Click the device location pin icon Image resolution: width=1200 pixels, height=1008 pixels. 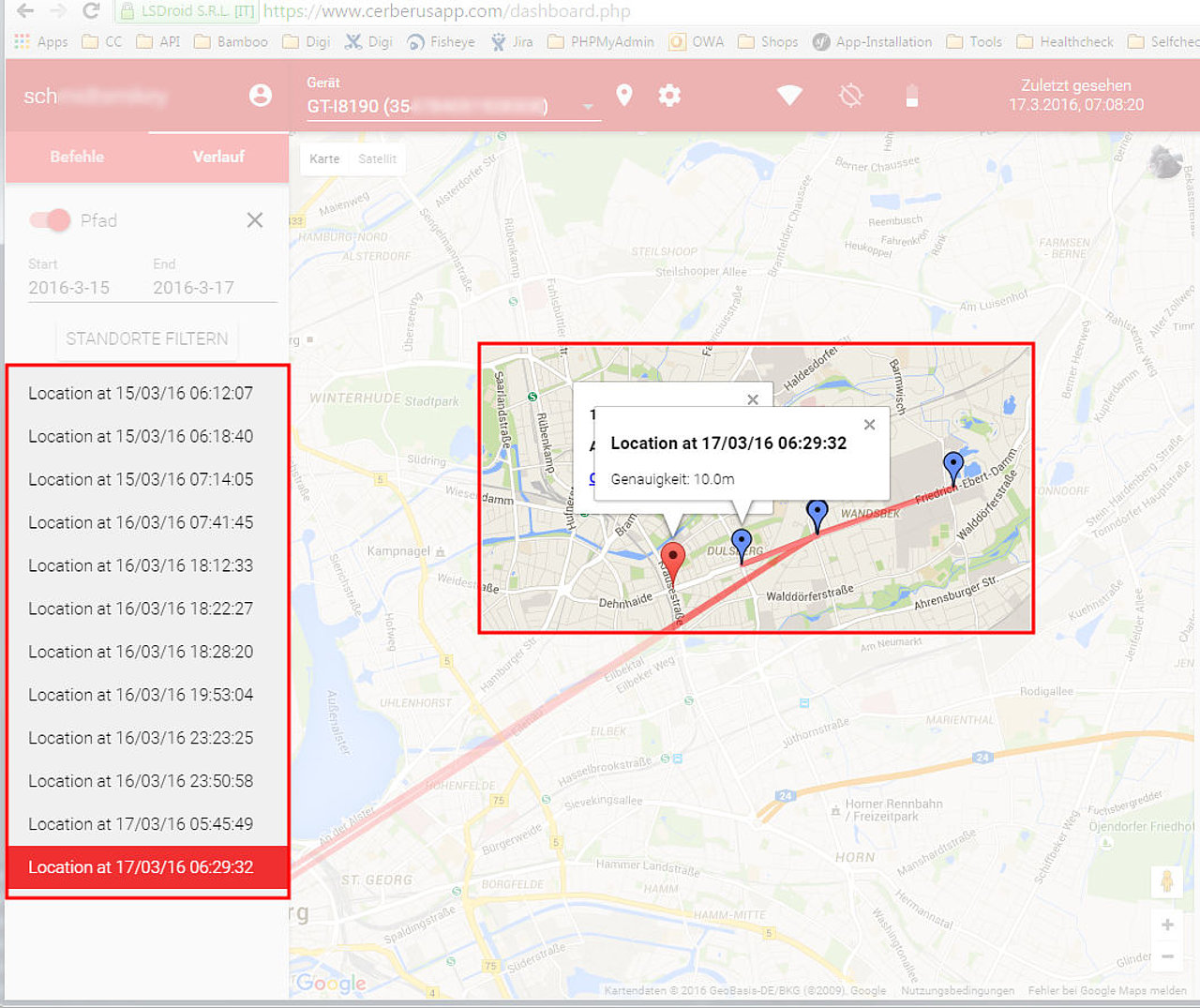pos(624,95)
